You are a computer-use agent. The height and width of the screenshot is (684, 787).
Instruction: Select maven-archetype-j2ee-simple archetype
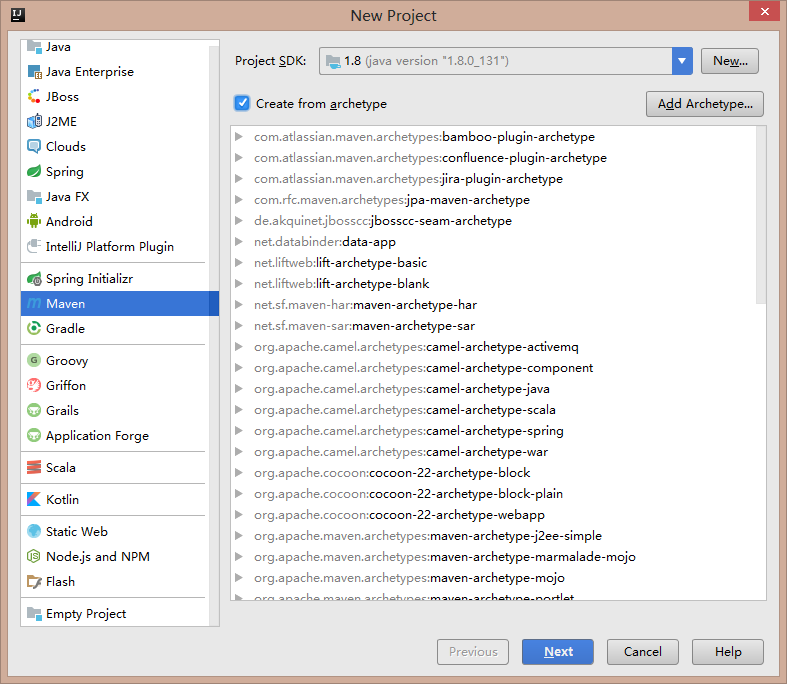pyautogui.click(x=428, y=536)
